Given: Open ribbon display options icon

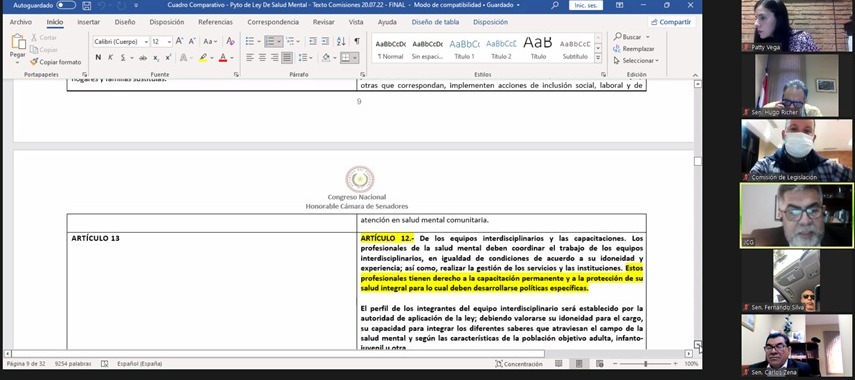Looking at the screenshot, I should point(620,5).
